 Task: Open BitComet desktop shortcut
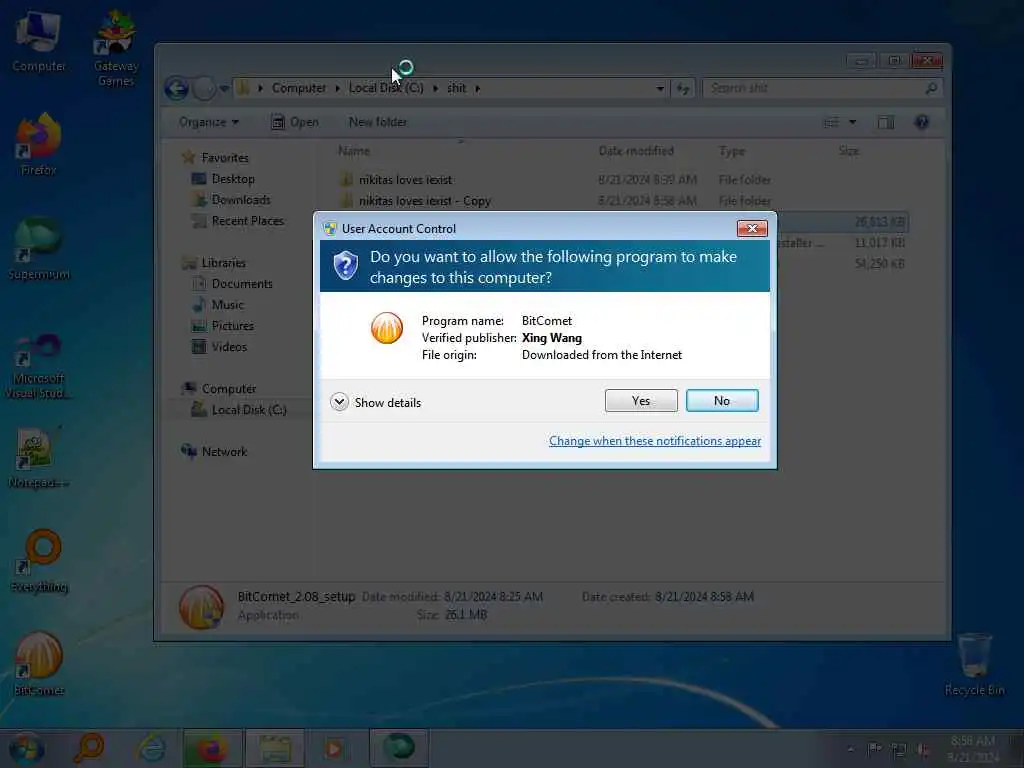click(x=39, y=664)
